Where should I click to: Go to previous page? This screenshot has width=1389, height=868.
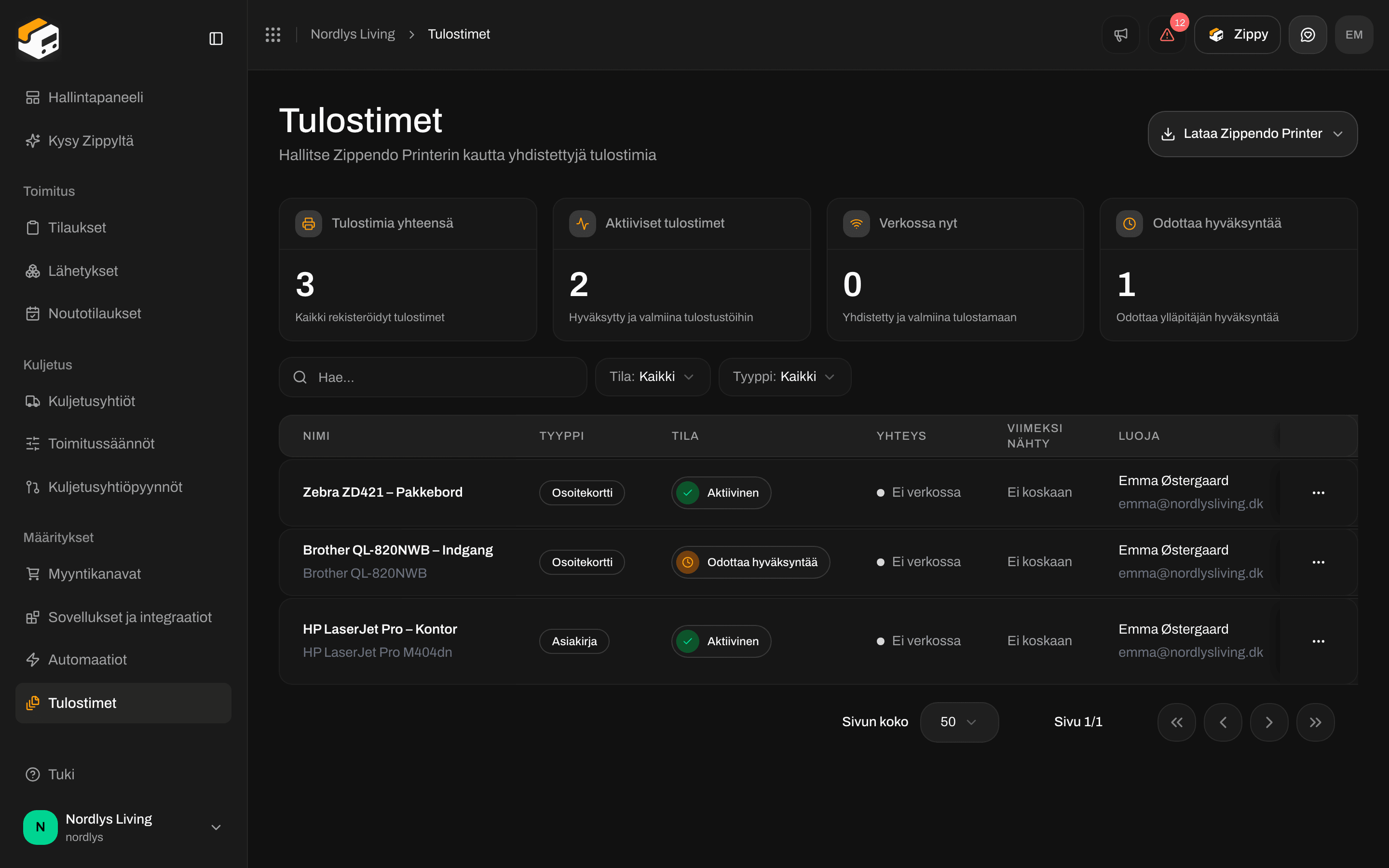pos(1223,722)
